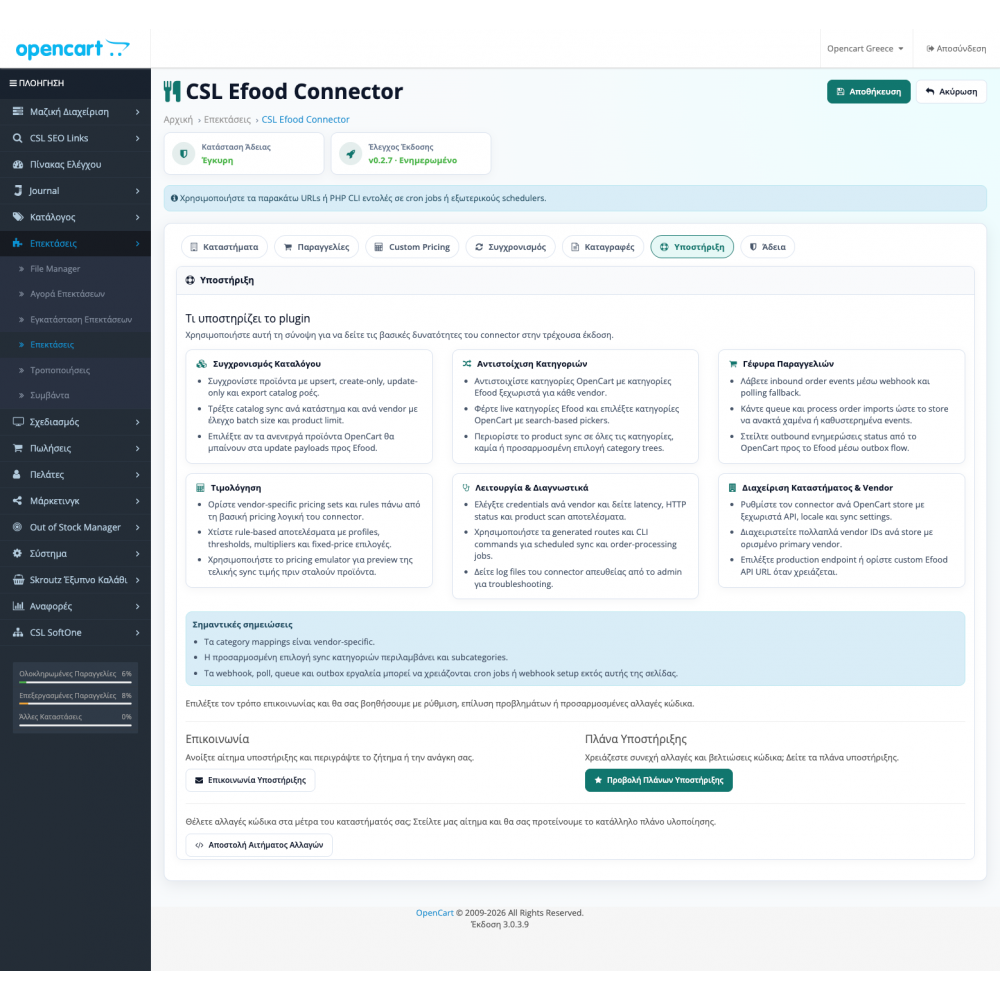Image resolution: width=1000 pixels, height=1000 pixels.
Task: Select the Υποστήριξη tab
Action: tap(692, 247)
